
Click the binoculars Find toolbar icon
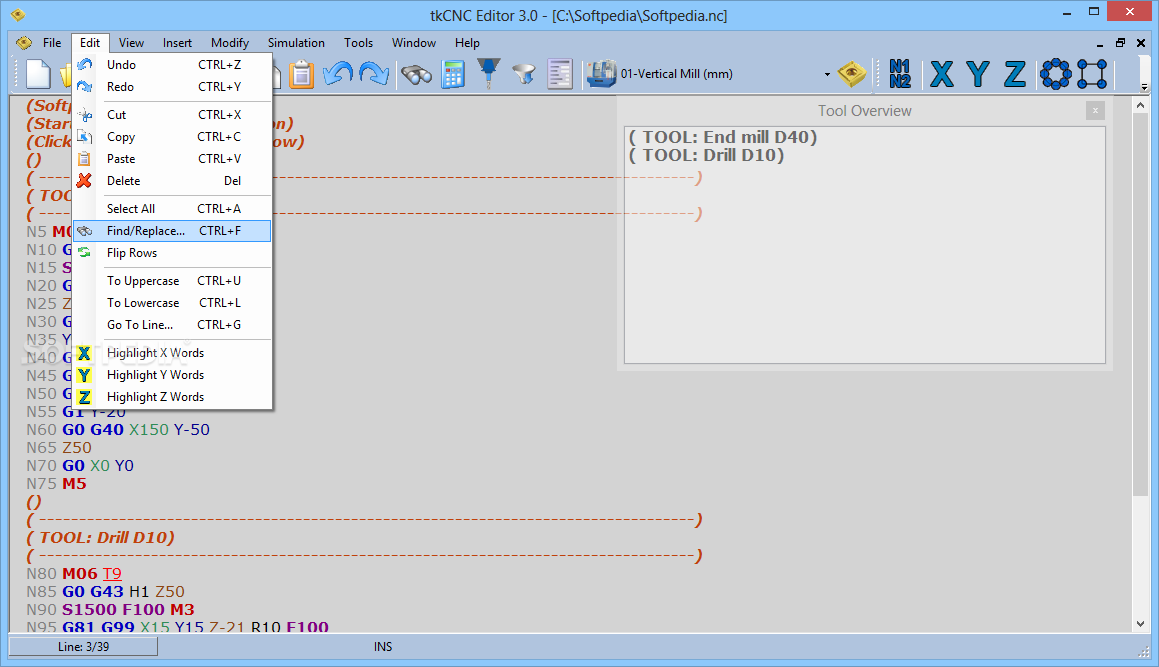(x=417, y=74)
